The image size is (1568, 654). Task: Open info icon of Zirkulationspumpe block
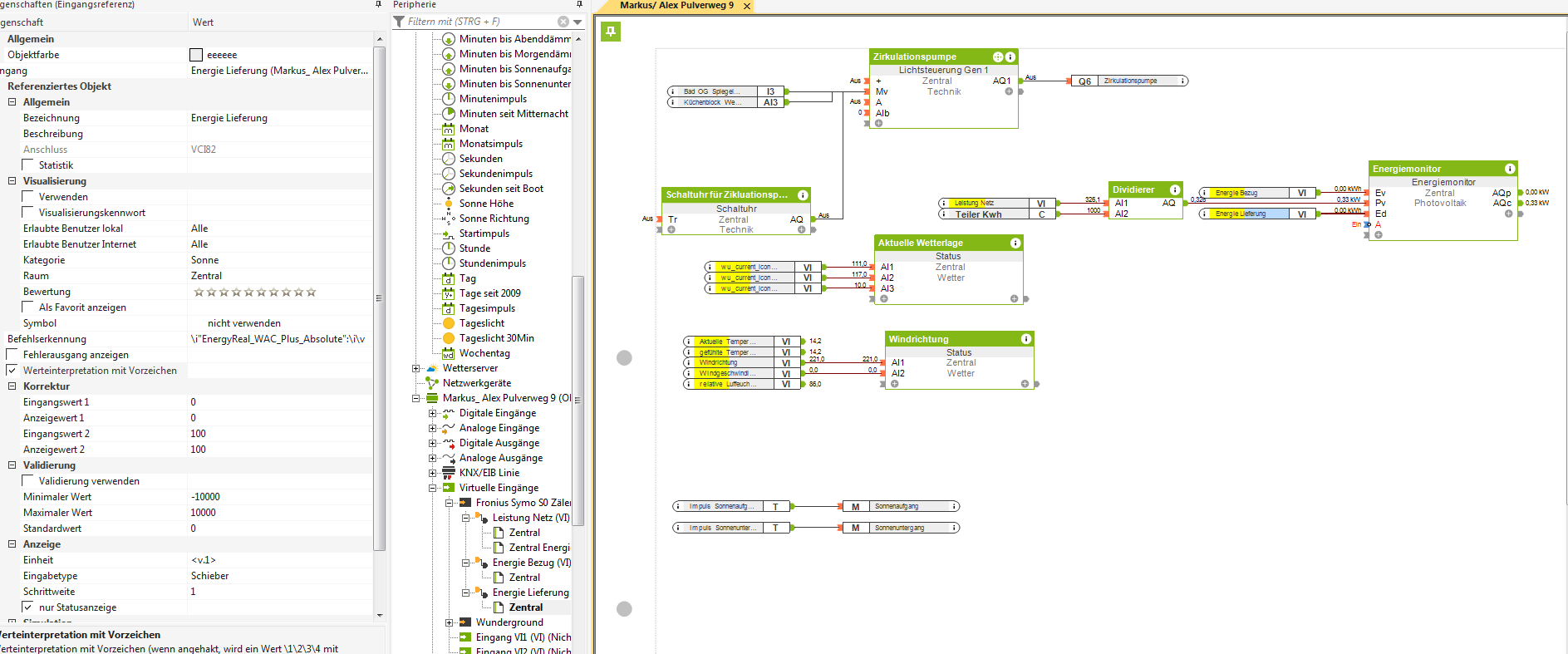tap(1010, 57)
